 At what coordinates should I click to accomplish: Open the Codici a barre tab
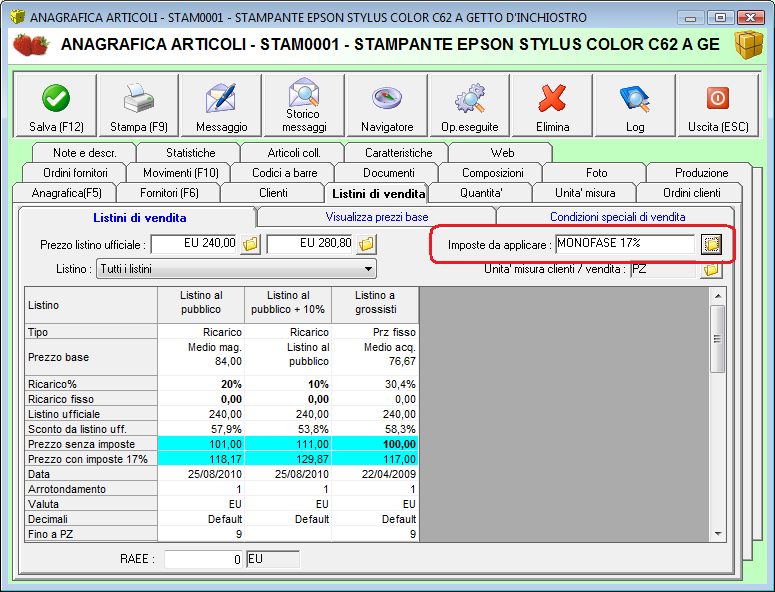[x=283, y=173]
